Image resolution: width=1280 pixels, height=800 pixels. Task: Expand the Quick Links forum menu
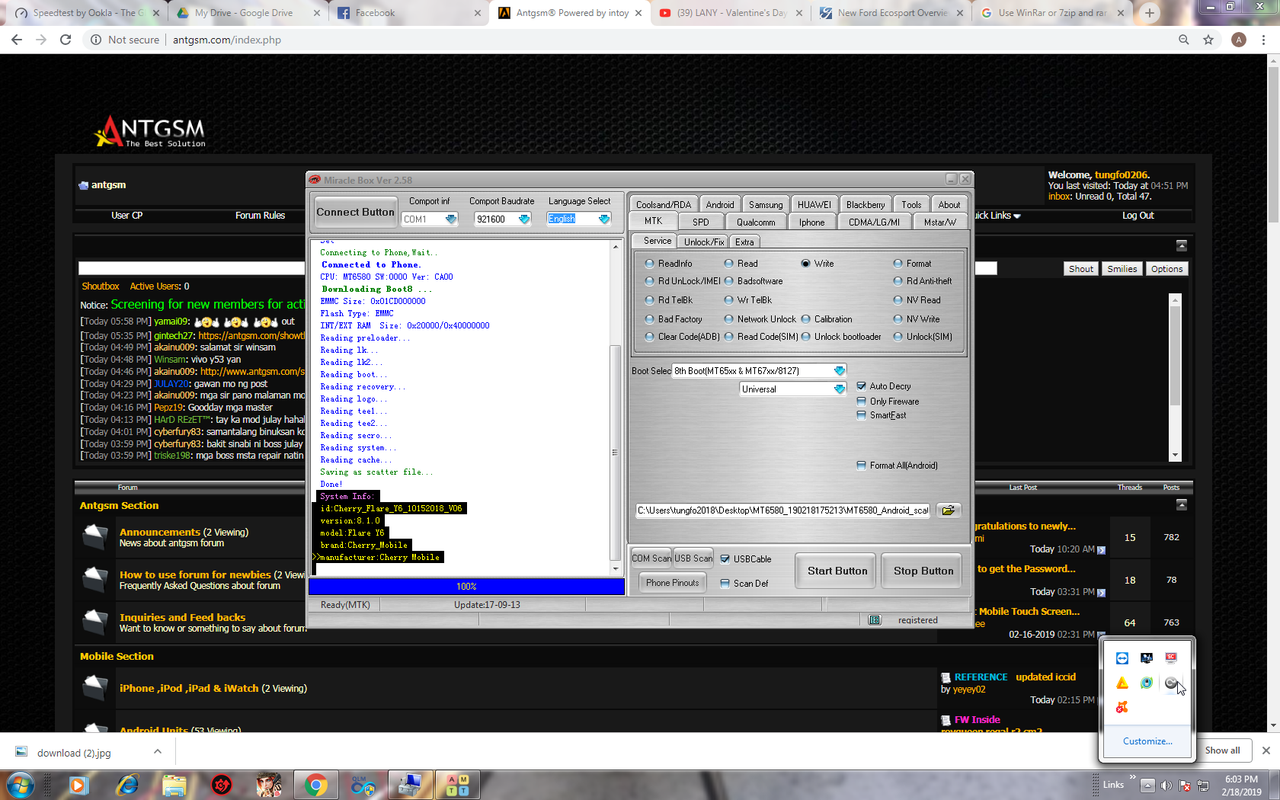[x=996, y=215]
